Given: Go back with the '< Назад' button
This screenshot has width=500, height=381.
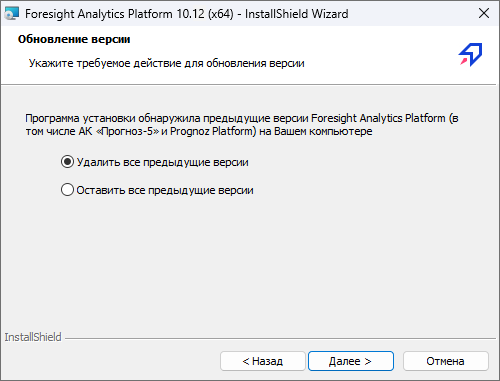Looking at the screenshot, I should click(263, 361).
